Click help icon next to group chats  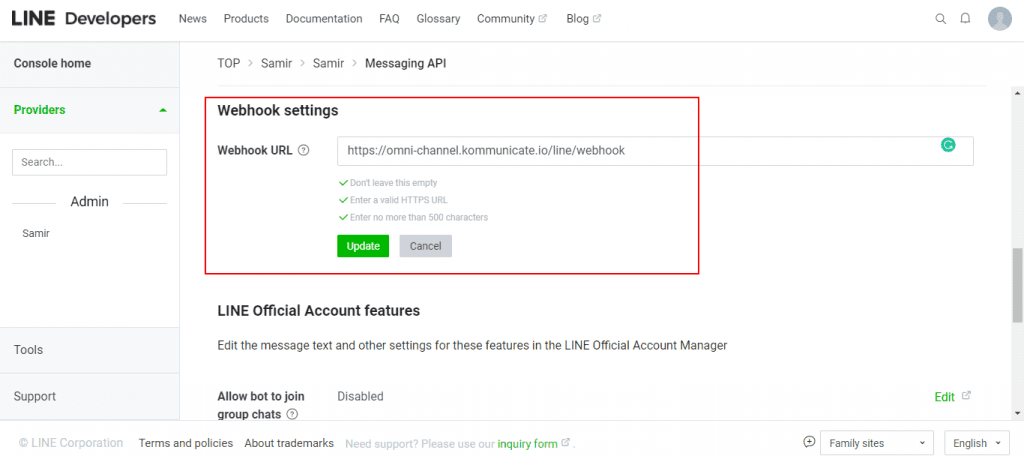coord(292,414)
